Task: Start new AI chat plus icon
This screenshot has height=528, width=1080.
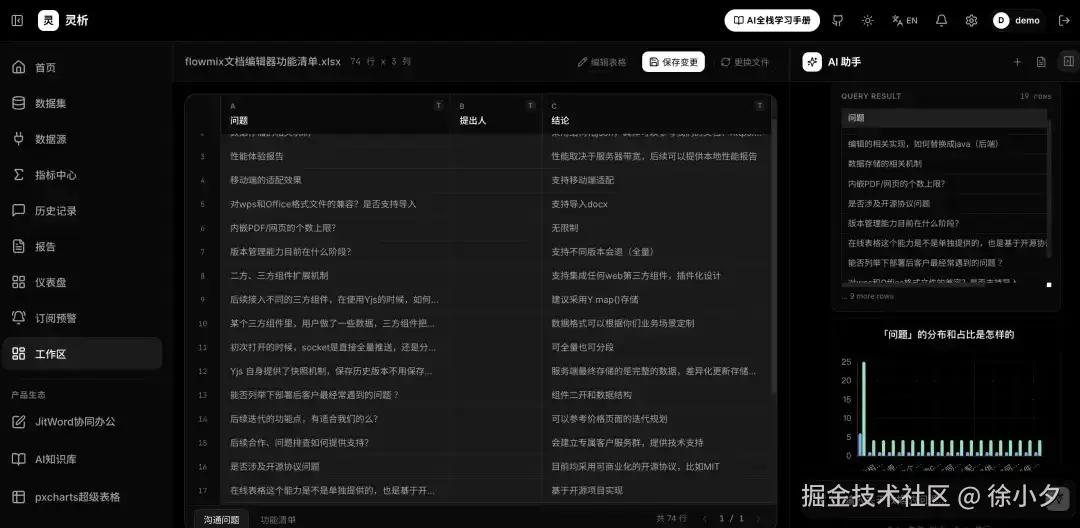Action: (x=1017, y=62)
